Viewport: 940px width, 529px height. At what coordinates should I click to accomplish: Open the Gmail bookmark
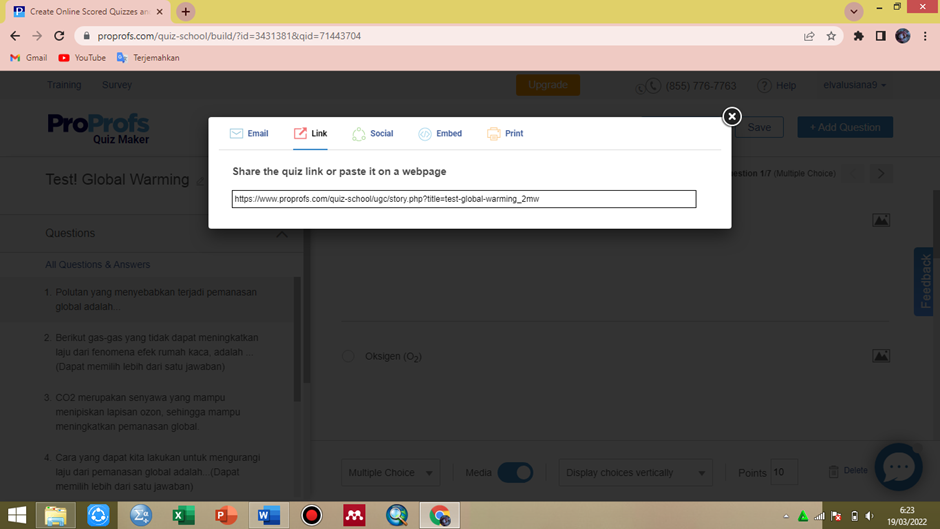tap(29, 58)
